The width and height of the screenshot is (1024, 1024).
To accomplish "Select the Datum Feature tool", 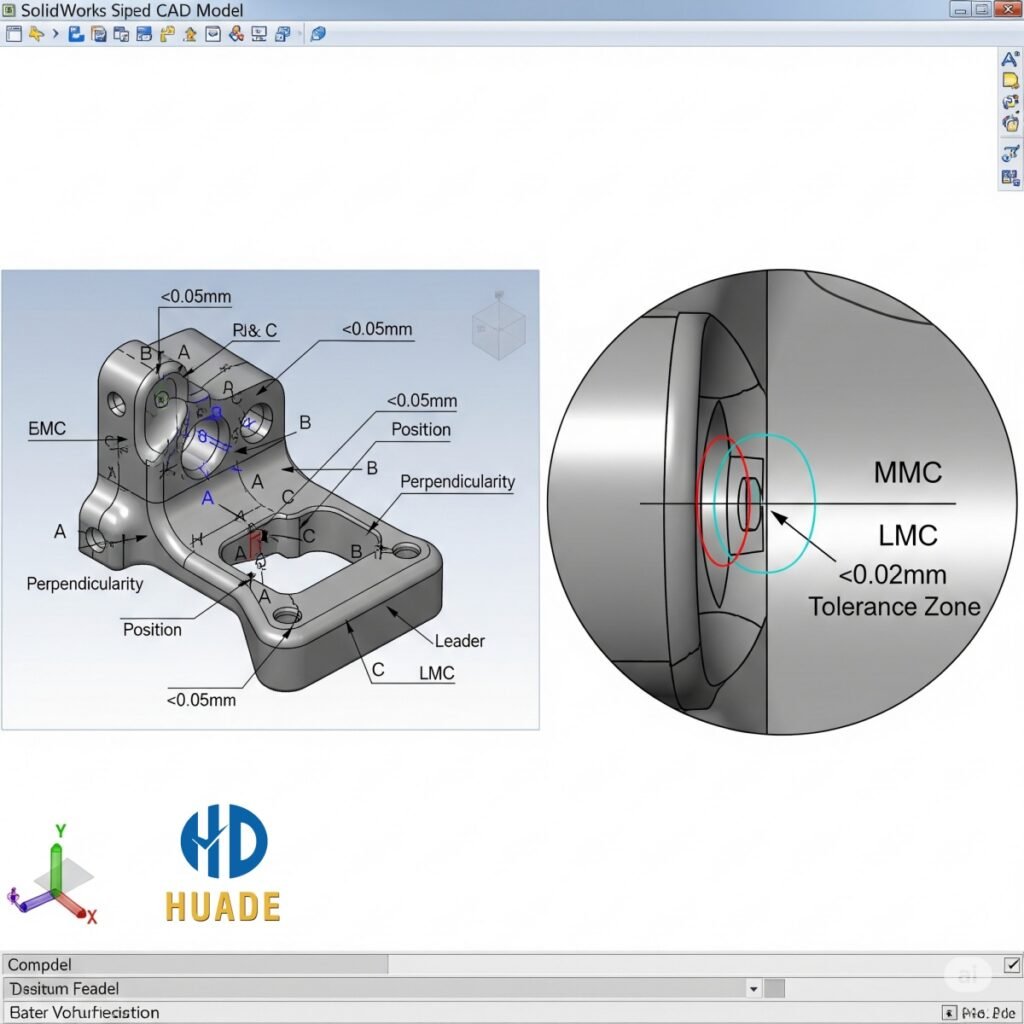I will point(1008,124).
